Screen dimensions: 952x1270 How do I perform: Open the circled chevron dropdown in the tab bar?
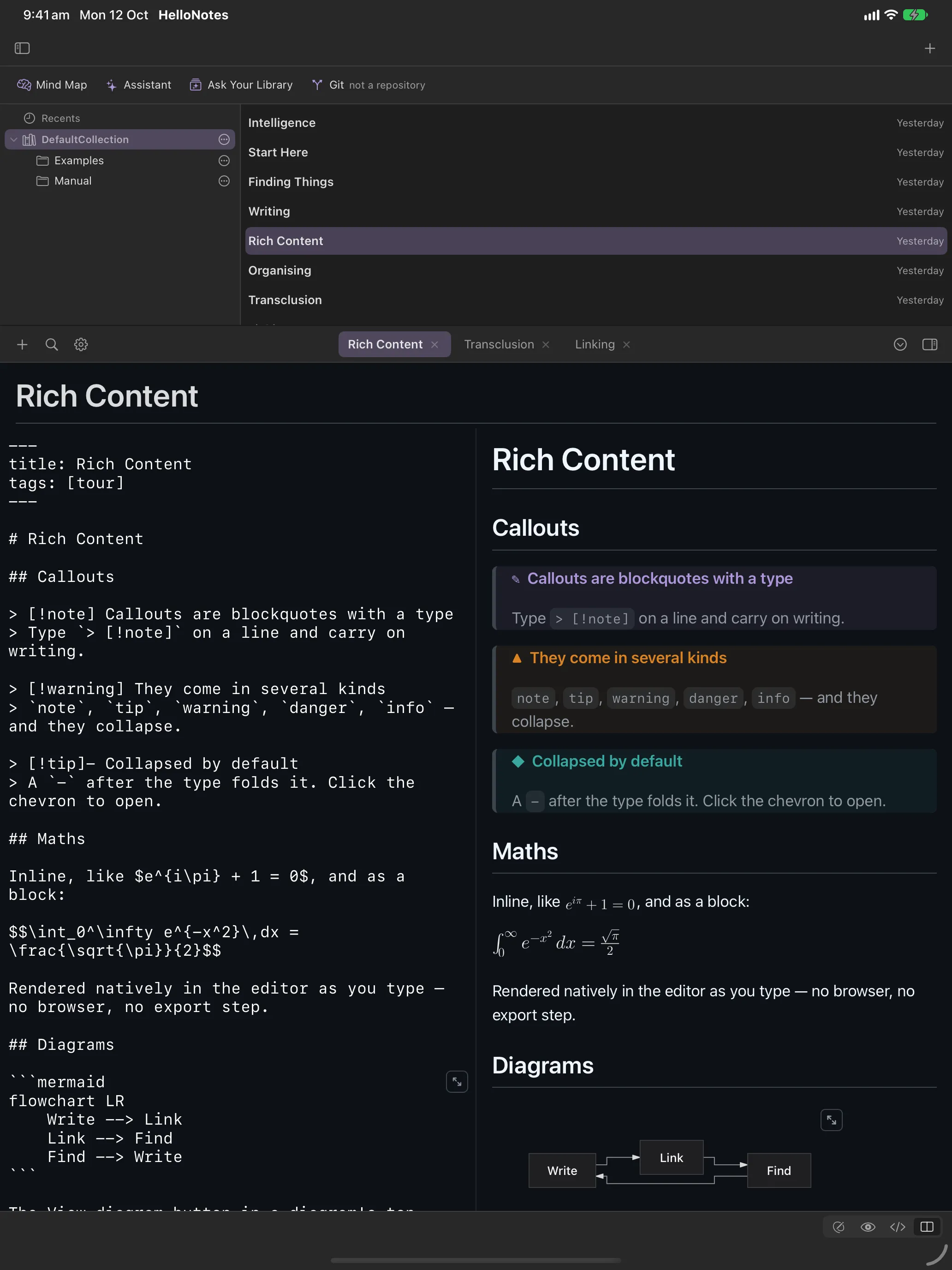pos(900,344)
